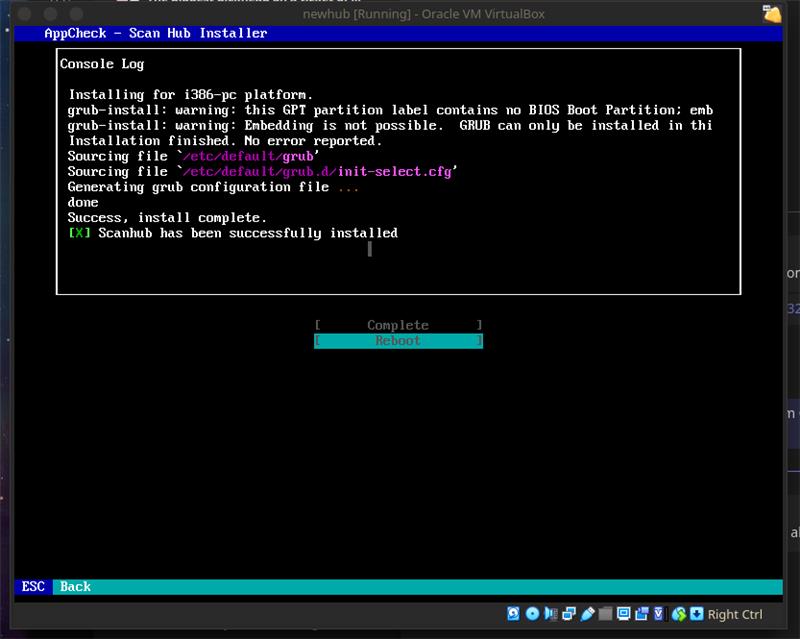This screenshot has height=639, width=800.
Task: Click "Success, install complete." line
Action: click(x=167, y=217)
